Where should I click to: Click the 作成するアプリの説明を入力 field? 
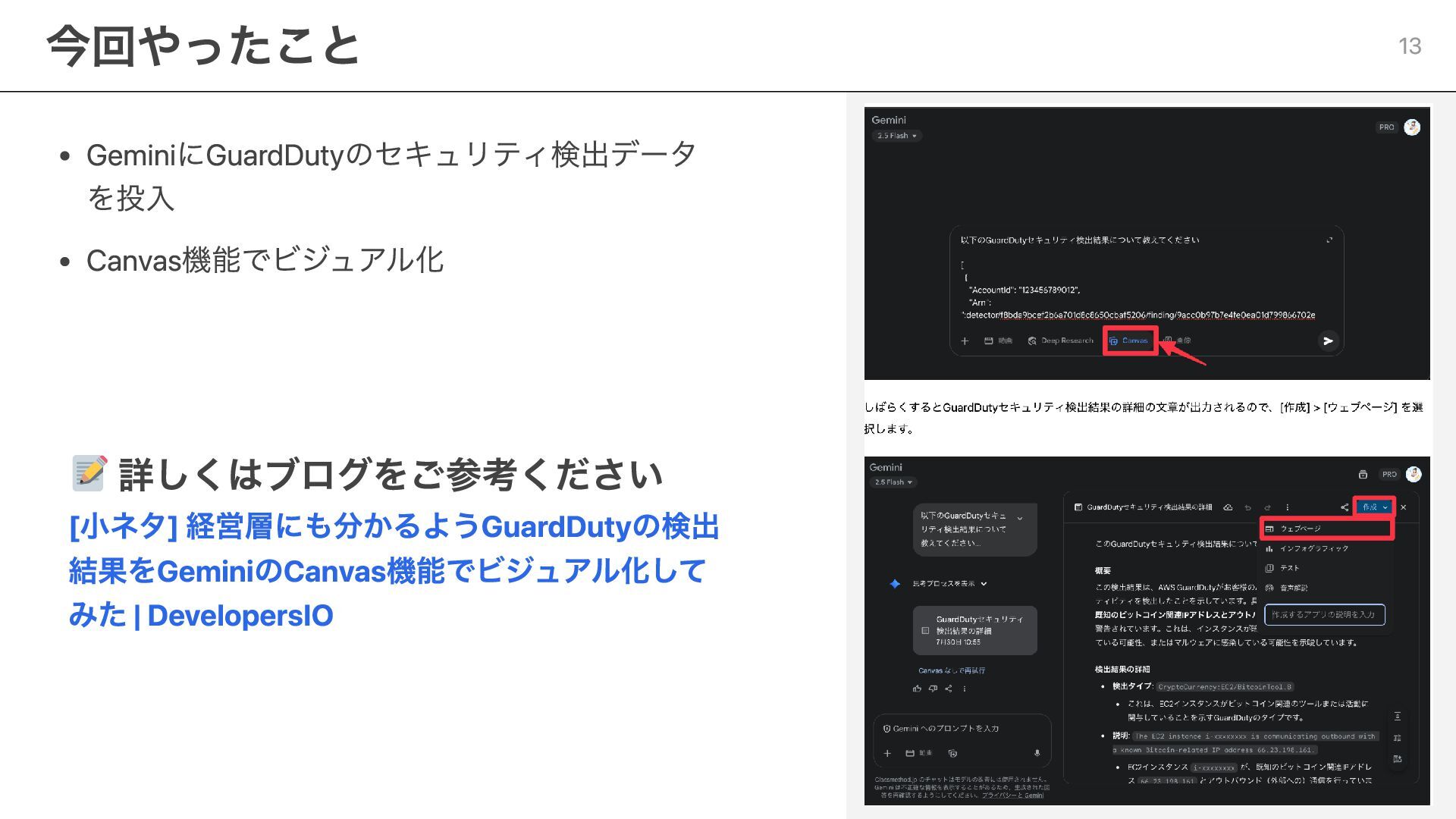[x=1324, y=615]
